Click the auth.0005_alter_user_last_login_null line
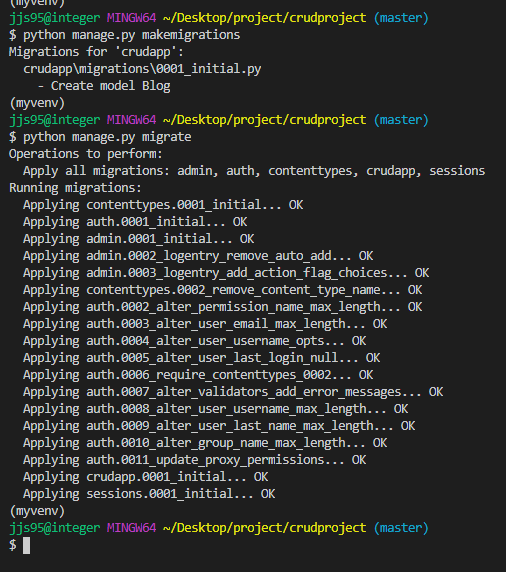 [202, 358]
